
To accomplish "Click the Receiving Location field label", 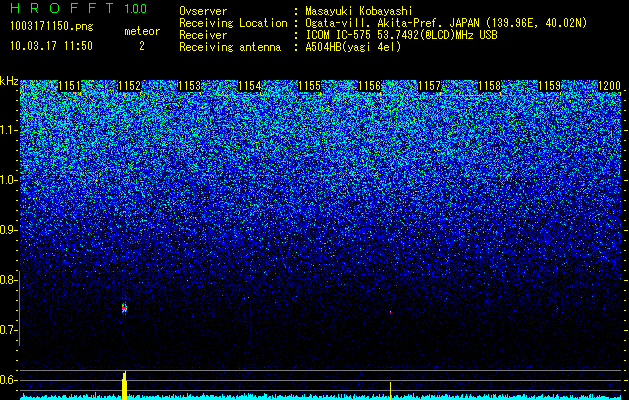I will click(x=233, y=23).
